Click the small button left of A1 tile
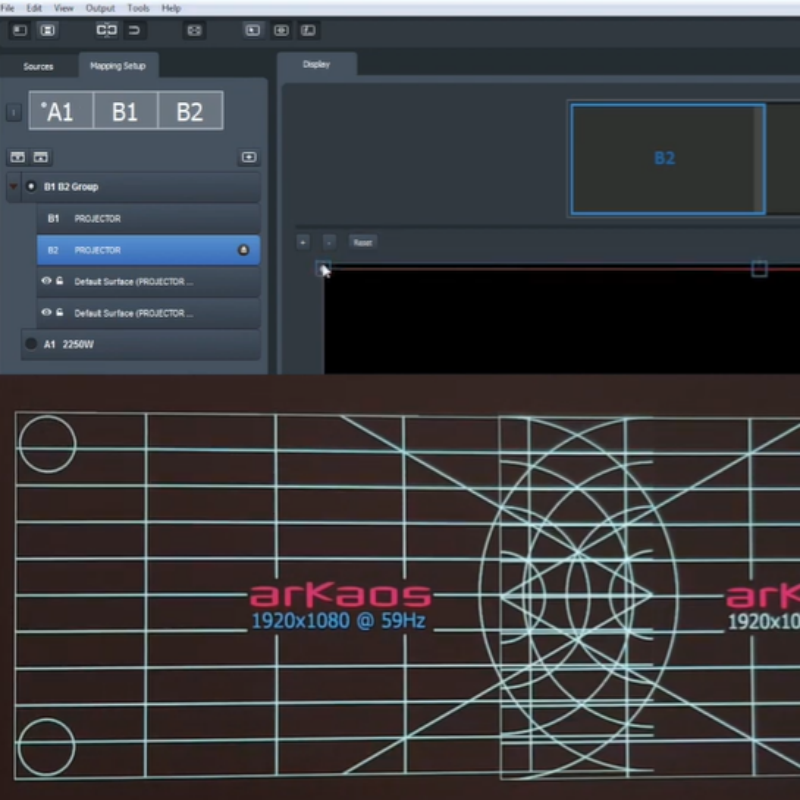The image size is (800, 800). click(x=13, y=112)
